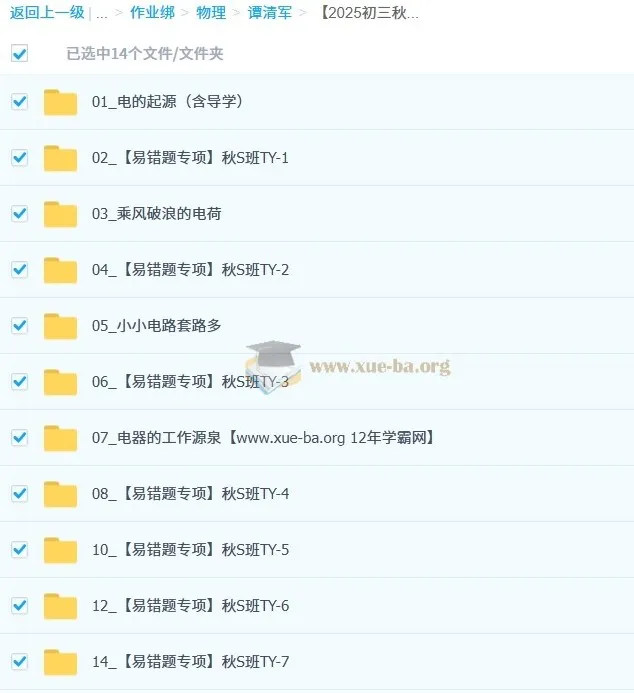Uncheck the checkbox for 04_【易错题专项】秋S班TY-2
The width and height of the screenshot is (634, 693).
[19, 270]
